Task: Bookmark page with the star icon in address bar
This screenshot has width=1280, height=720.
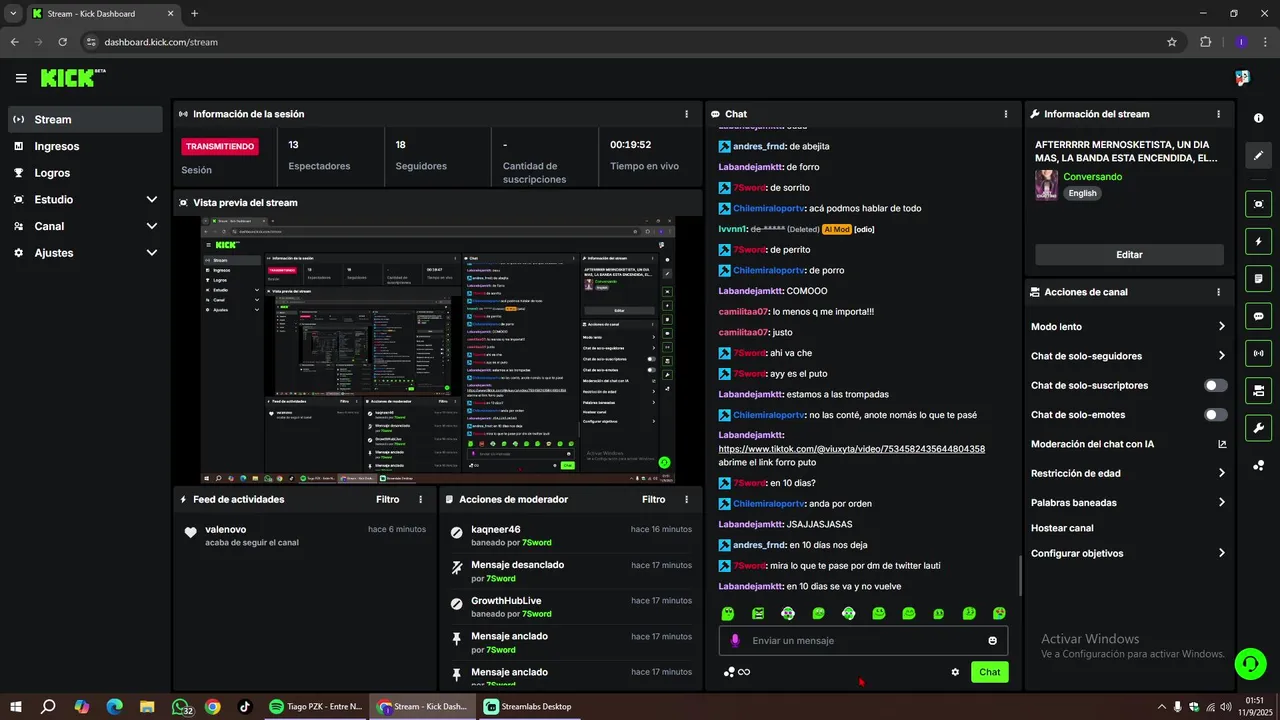Action: pyautogui.click(x=1172, y=42)
